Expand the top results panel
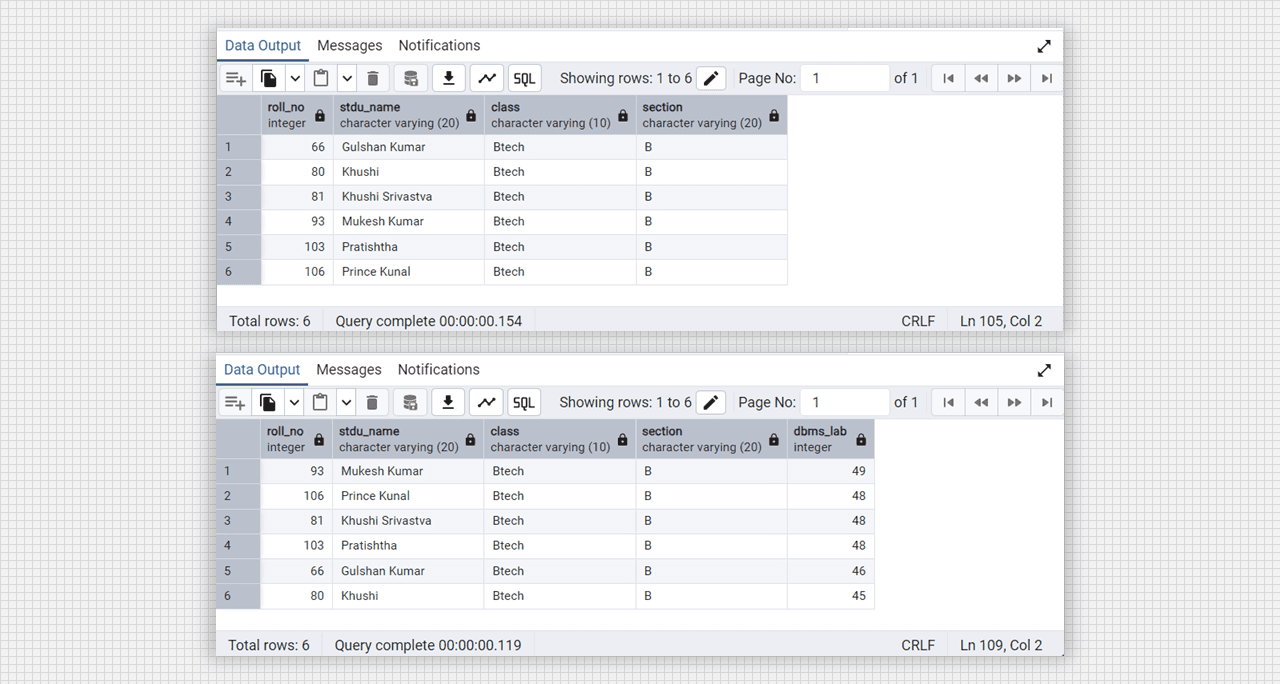 1044,46
